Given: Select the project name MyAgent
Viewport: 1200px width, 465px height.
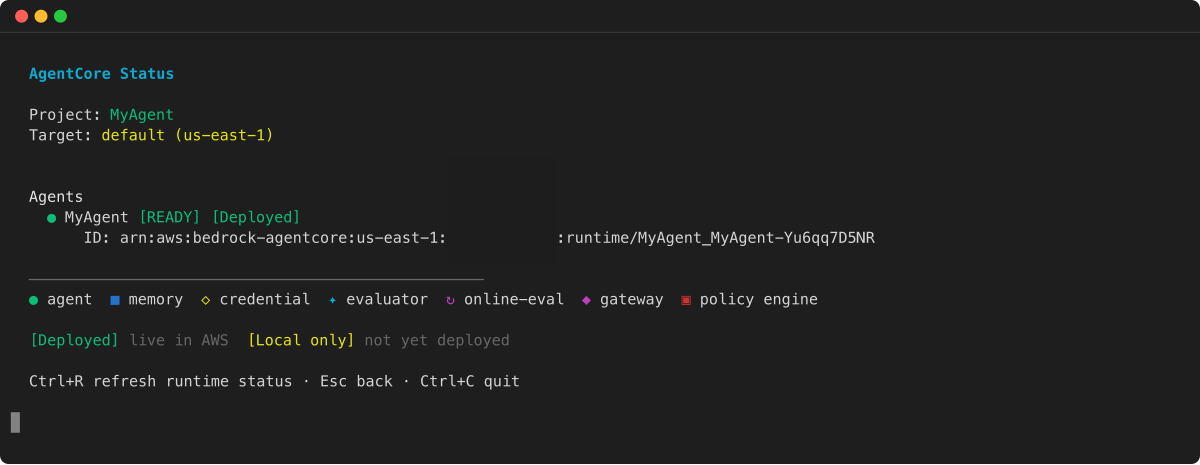Looking at the screenshot, I should [x=142, y=115].
